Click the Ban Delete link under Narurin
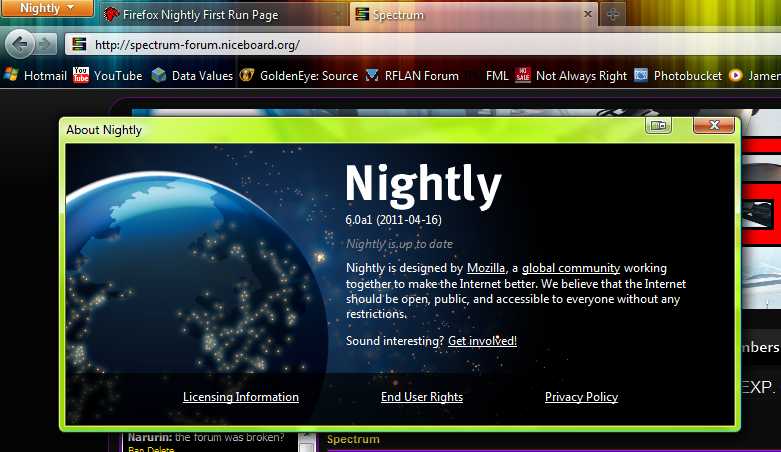781x452 pixels. [151, 449]
